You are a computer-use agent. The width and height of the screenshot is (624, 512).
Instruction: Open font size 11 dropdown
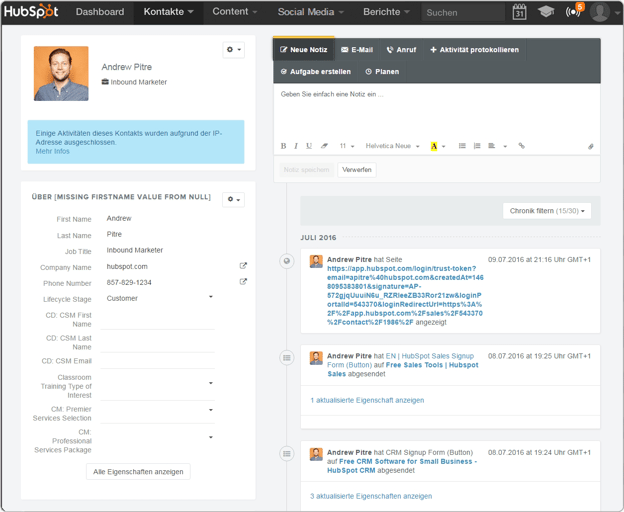pos(347,146)
